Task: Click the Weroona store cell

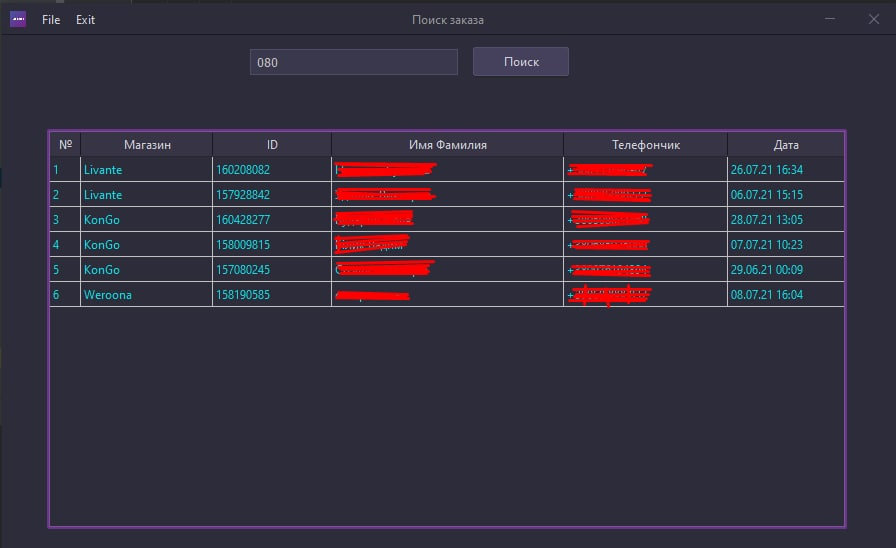Action: pyautogui.click(x=147, y=294)
